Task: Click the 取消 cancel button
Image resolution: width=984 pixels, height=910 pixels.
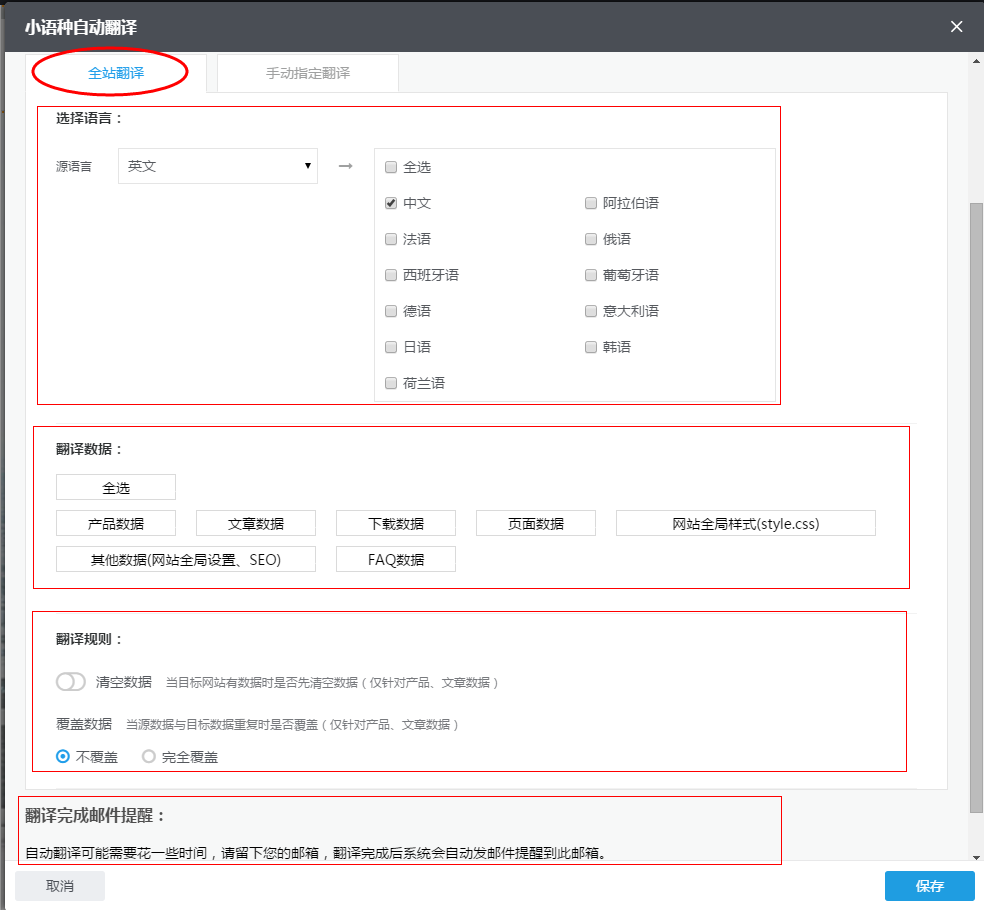Action: point(59,886)
